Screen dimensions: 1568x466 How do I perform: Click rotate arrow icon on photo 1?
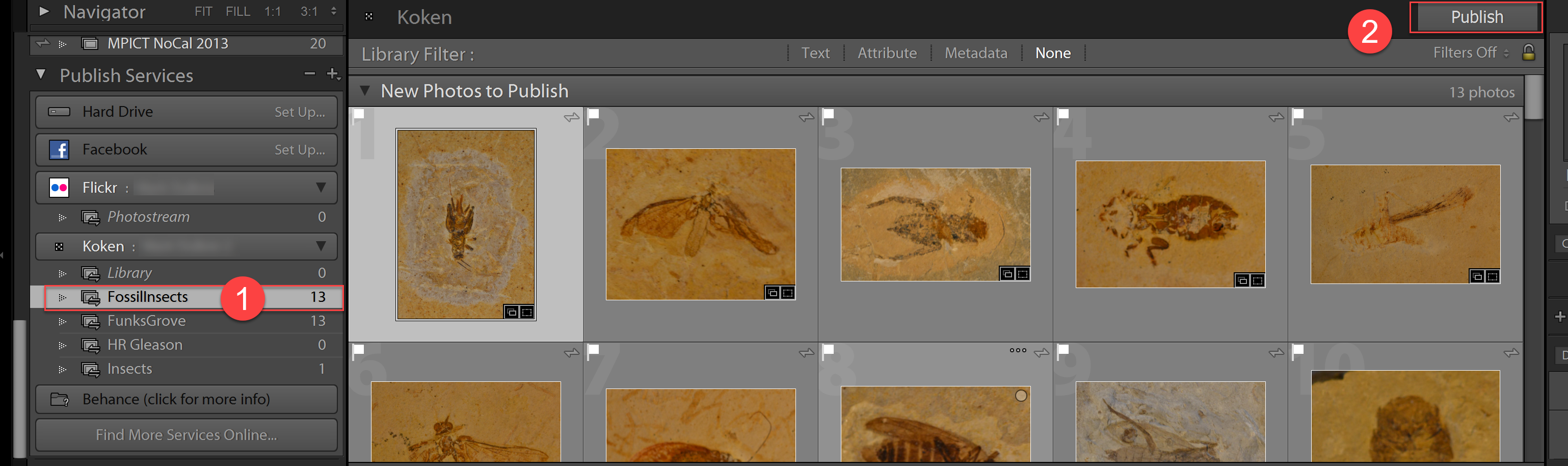pos(572,117)
